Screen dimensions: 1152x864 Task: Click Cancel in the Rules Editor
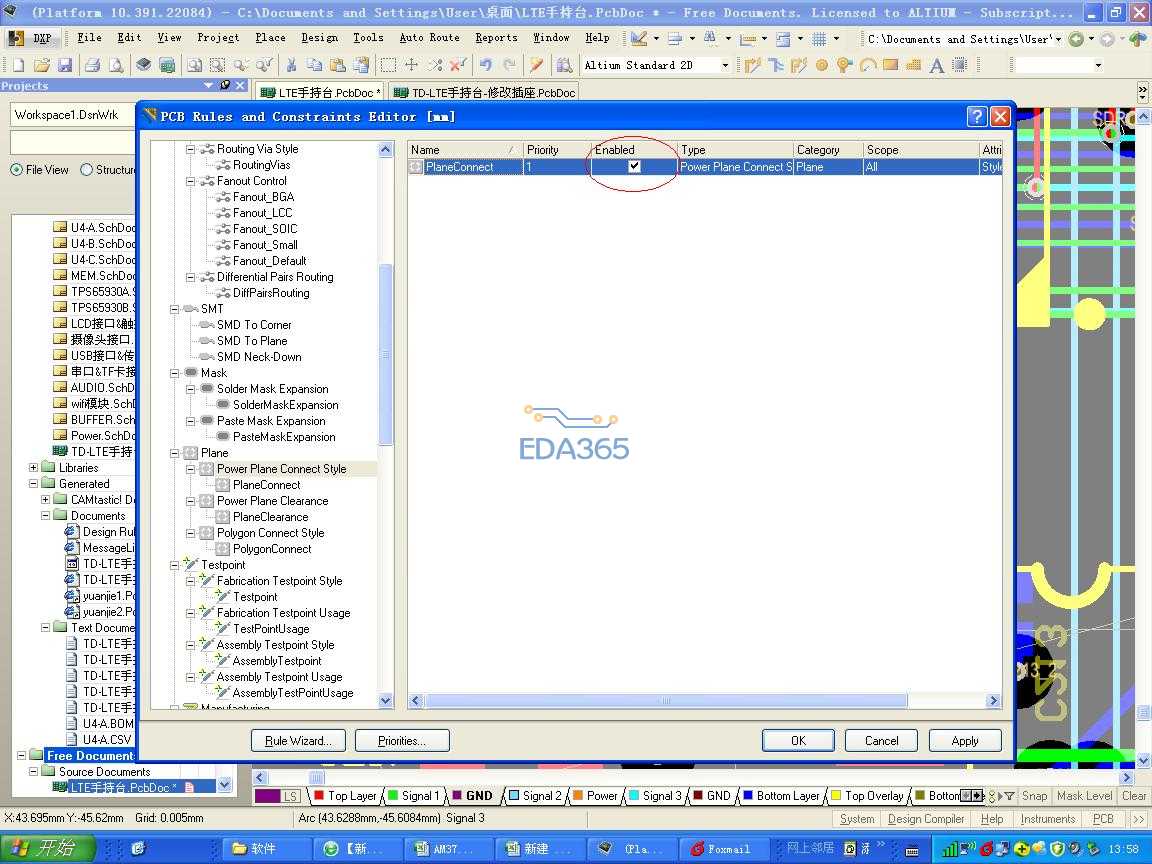(x=882, y=741)
